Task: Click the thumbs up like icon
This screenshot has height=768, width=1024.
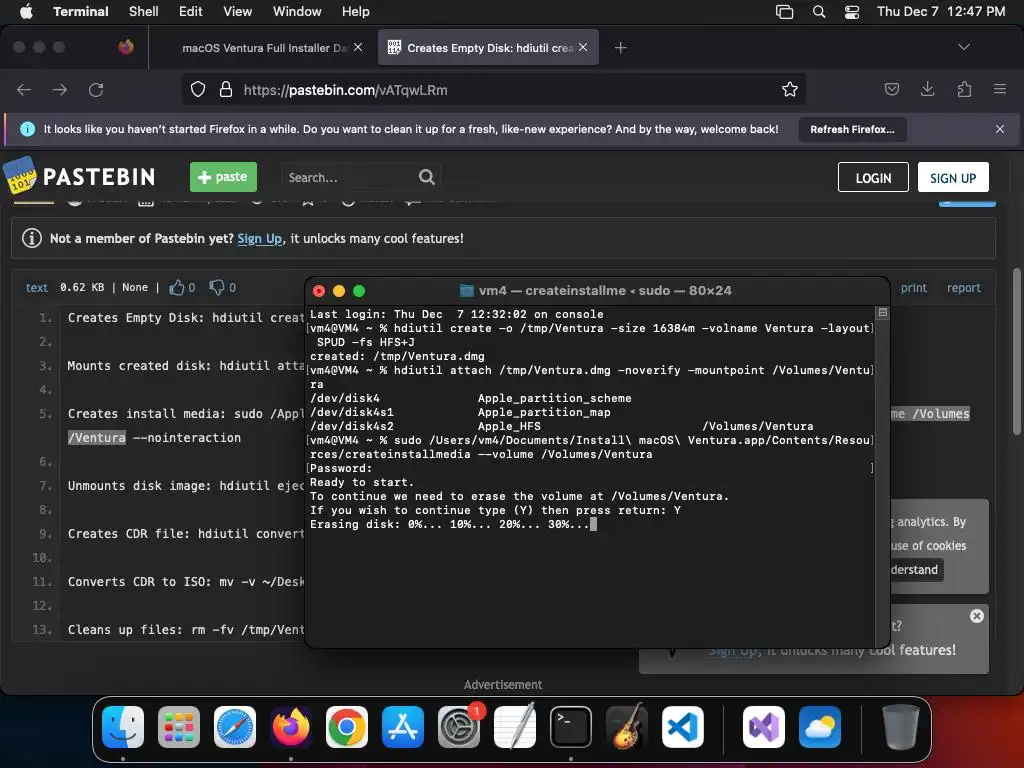Action: 176,287
